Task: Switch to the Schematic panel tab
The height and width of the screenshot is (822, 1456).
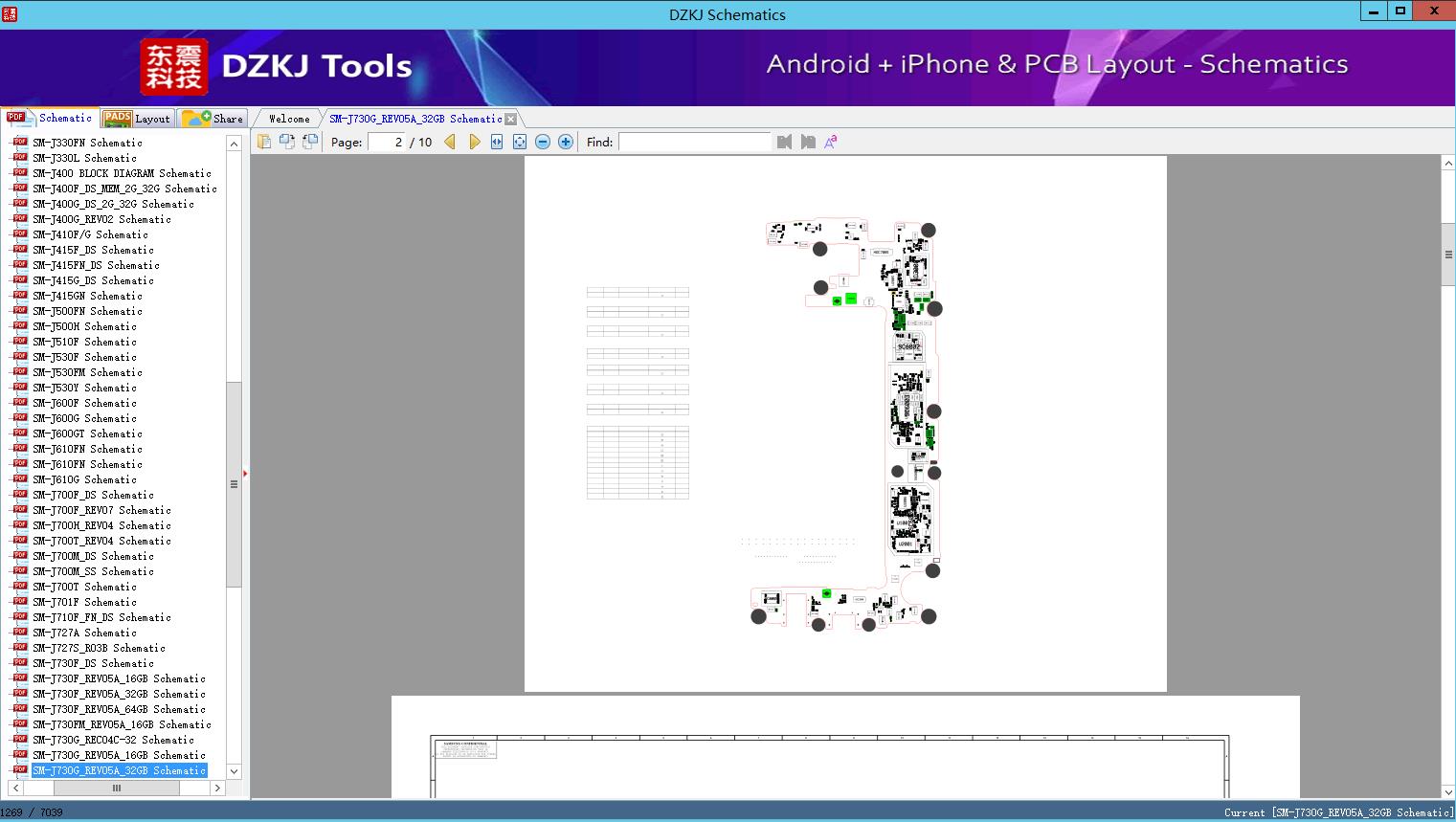Action: coord(50,118)
